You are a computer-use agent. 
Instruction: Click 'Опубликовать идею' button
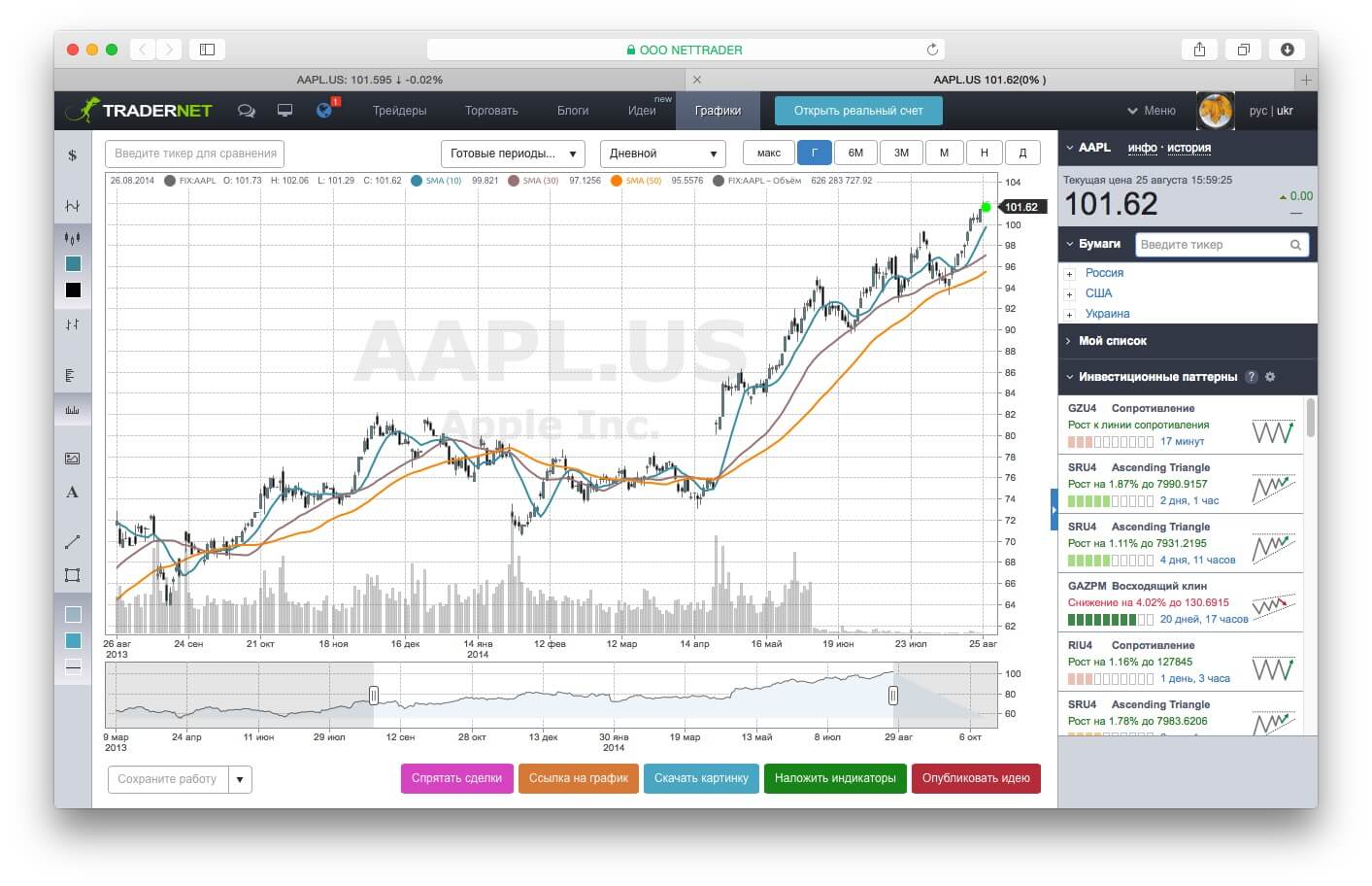click(976, 778)
